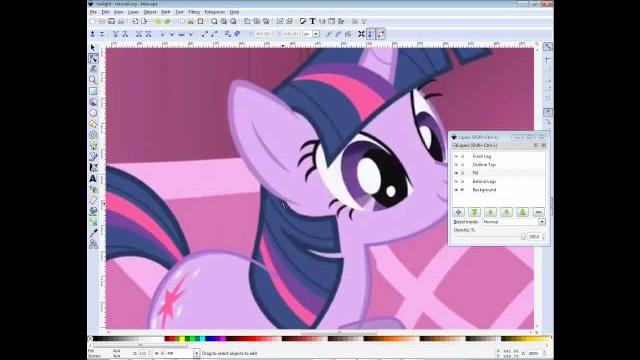Click Delete selected nodes icon

click(102, 34)
